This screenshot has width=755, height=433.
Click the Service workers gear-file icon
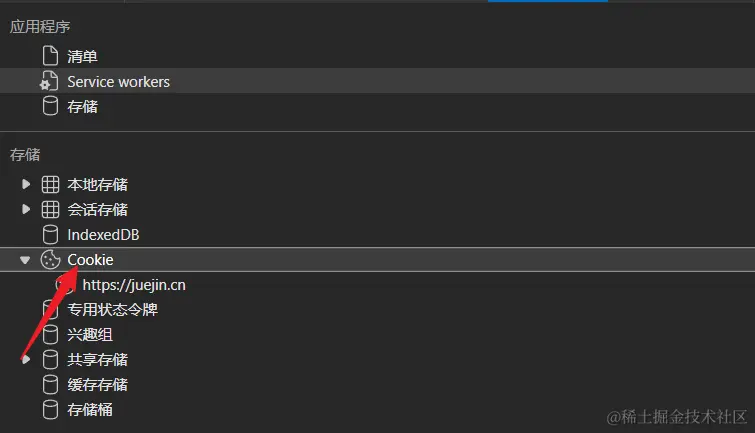[x=49, y=82]
